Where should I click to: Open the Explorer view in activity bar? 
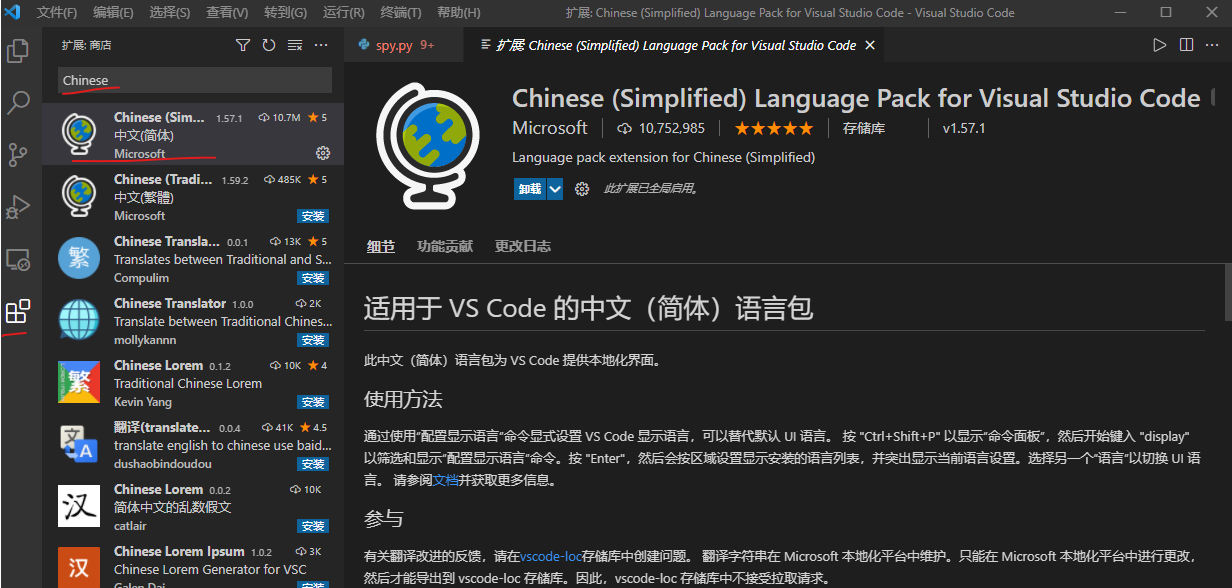pyautogui.click(x=18, y=51)
